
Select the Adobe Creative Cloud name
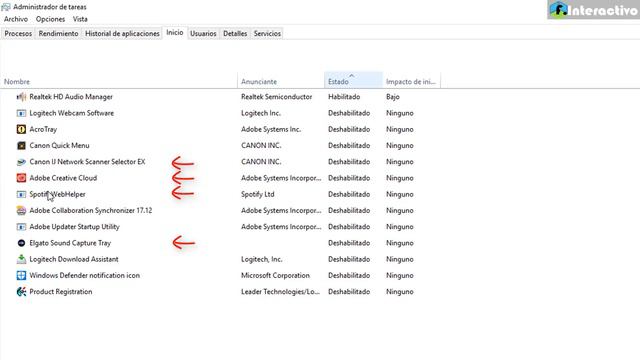tap(63, 178)
